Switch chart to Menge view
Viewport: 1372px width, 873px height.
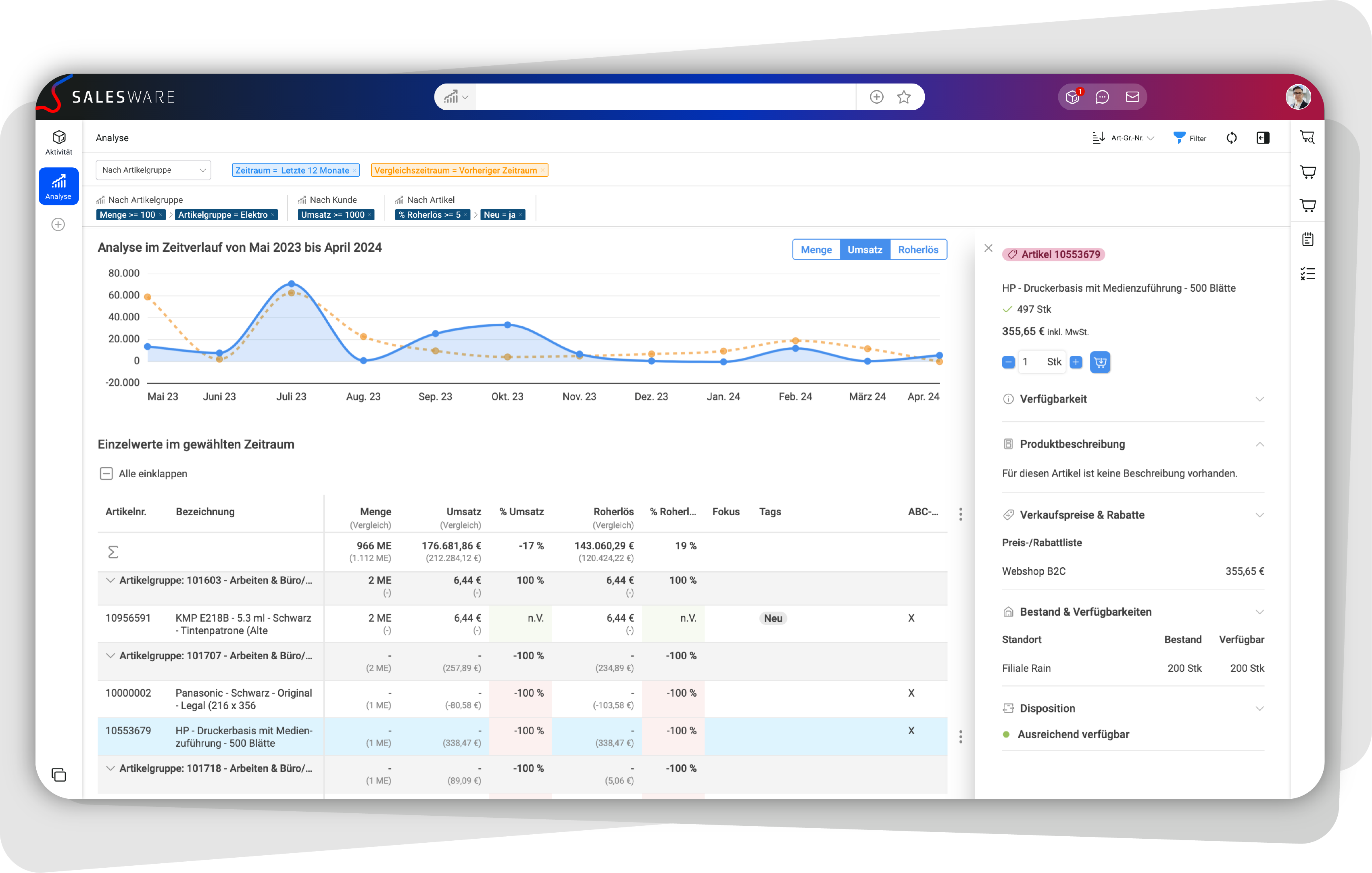point(816,250)
